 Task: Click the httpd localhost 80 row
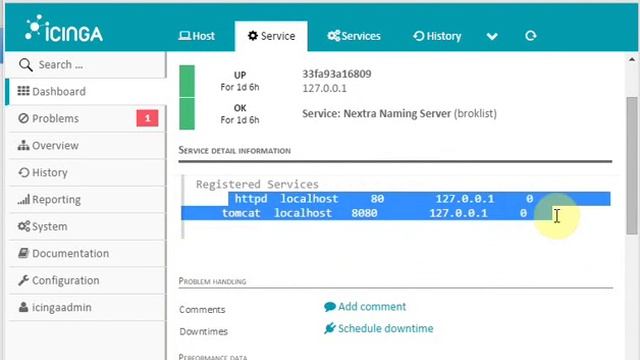coord(384,199)
